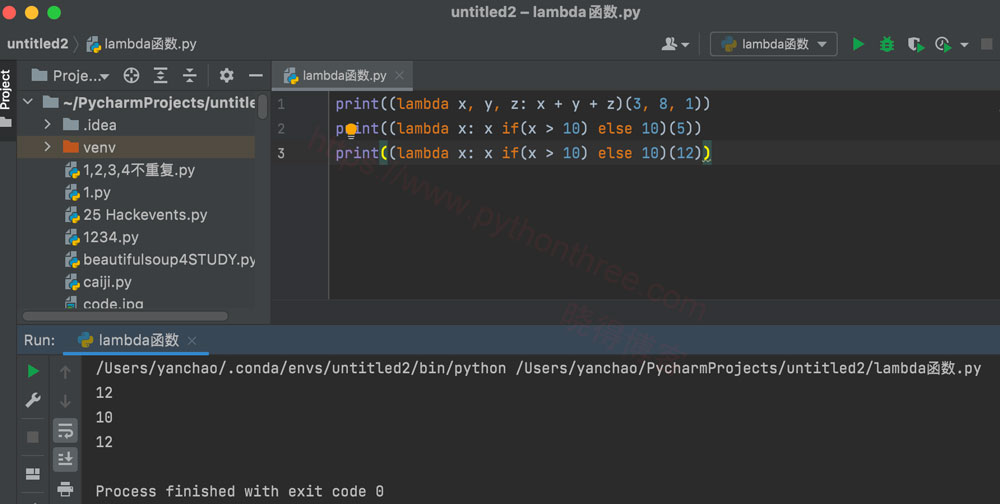Click the green macOS fullscreen button

coord(54,12)
